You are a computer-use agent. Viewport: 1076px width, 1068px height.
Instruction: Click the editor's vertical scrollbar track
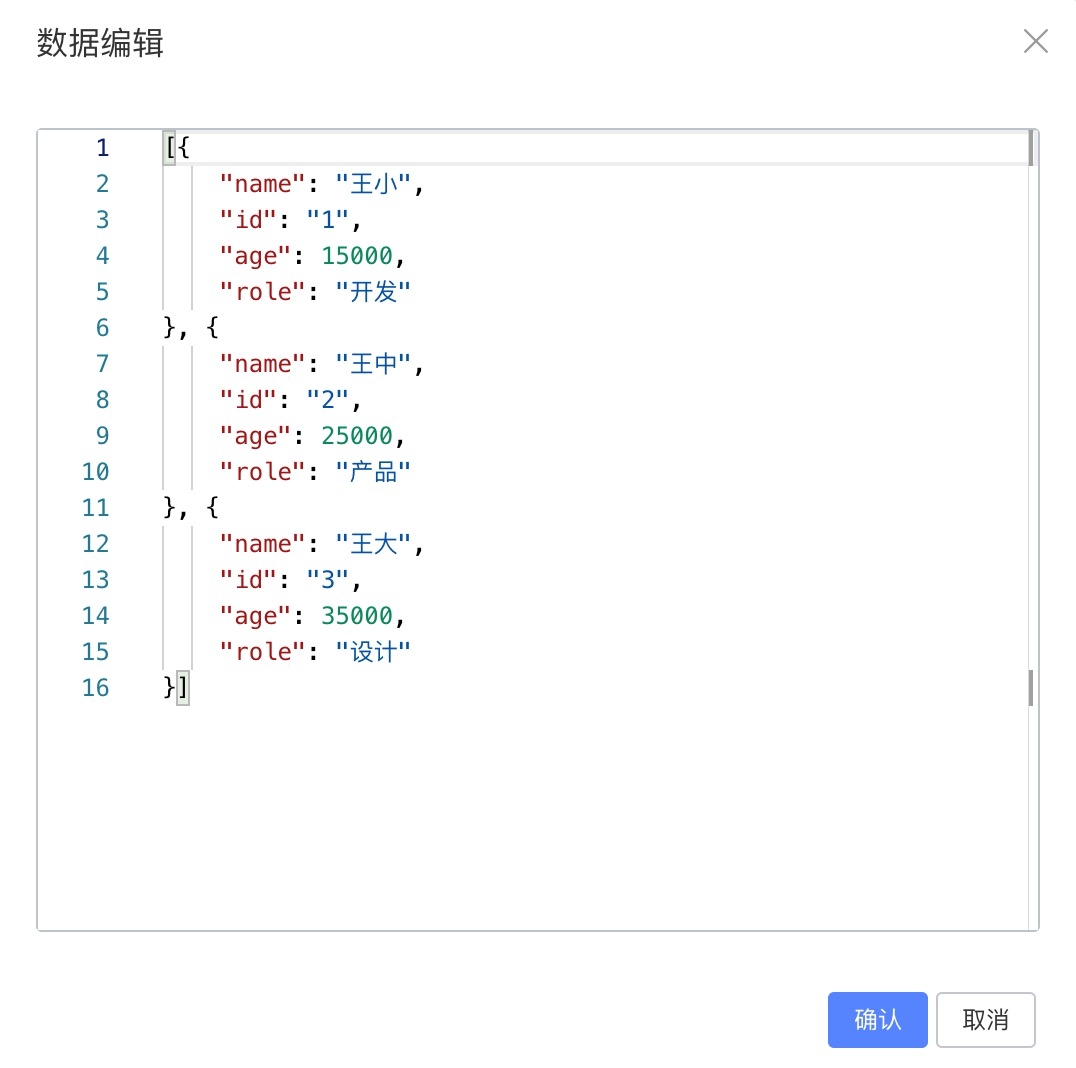coord(1031,800)
